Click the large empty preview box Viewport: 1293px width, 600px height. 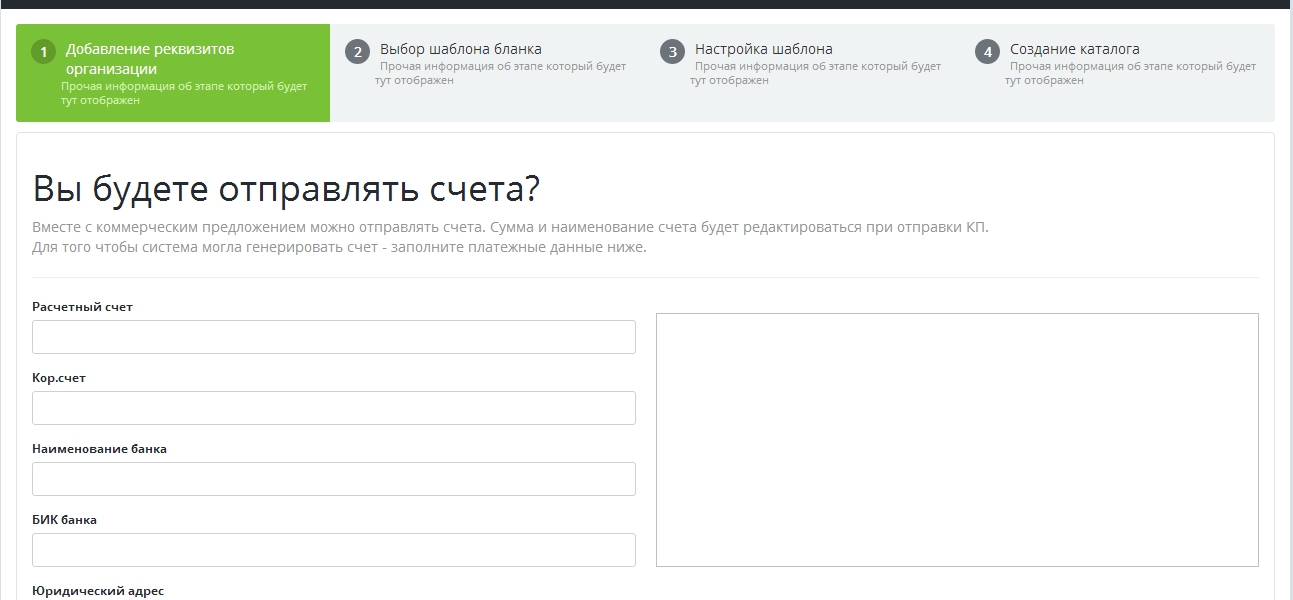pyautogui.click(x=957, y=440)
